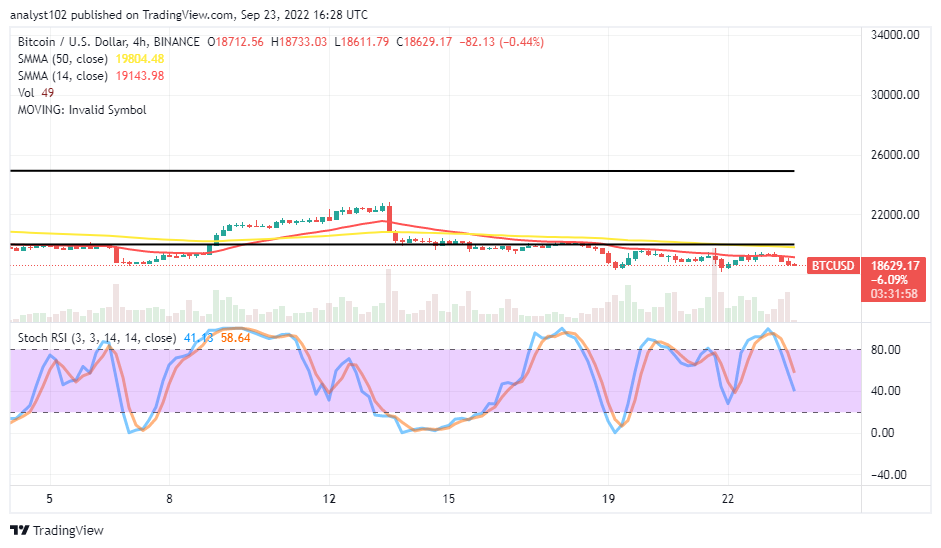Click the SMMA (14, close) indicator label

[x=63, y=76]
